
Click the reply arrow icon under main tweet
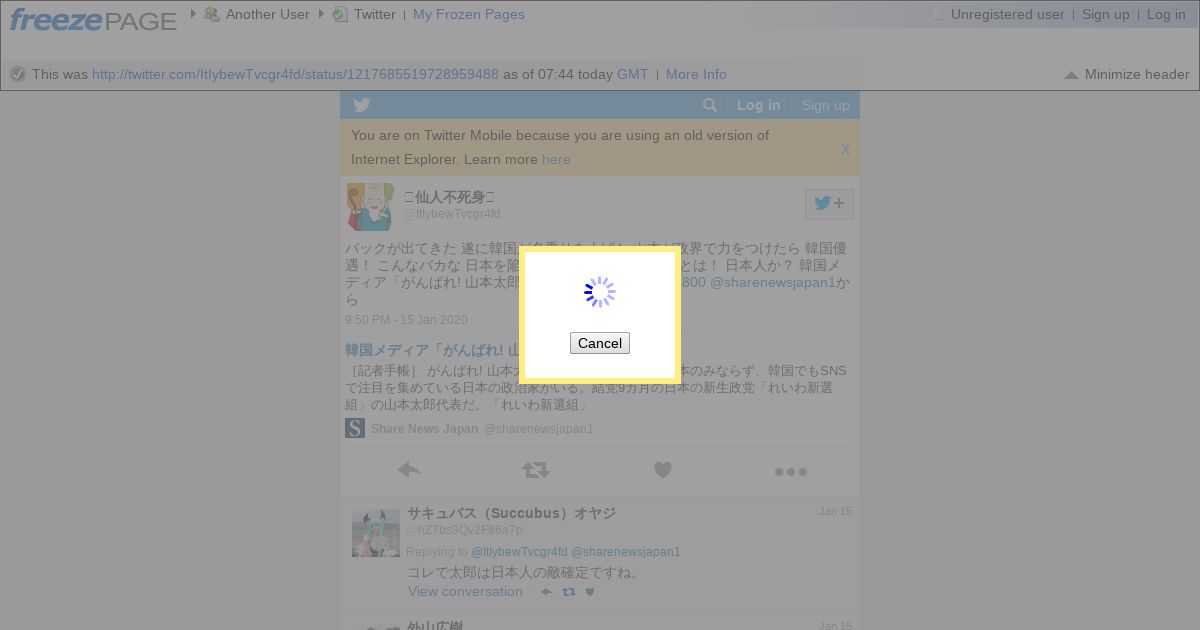[x=408, y=470]
